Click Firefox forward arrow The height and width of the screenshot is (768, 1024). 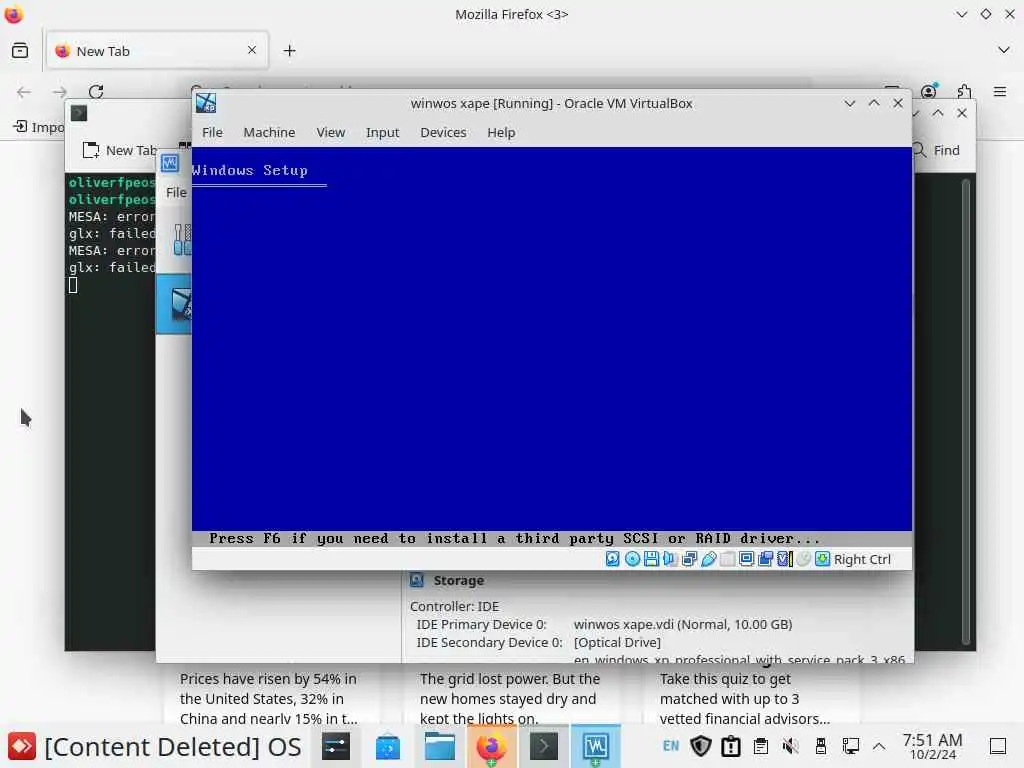click(60, 91)
